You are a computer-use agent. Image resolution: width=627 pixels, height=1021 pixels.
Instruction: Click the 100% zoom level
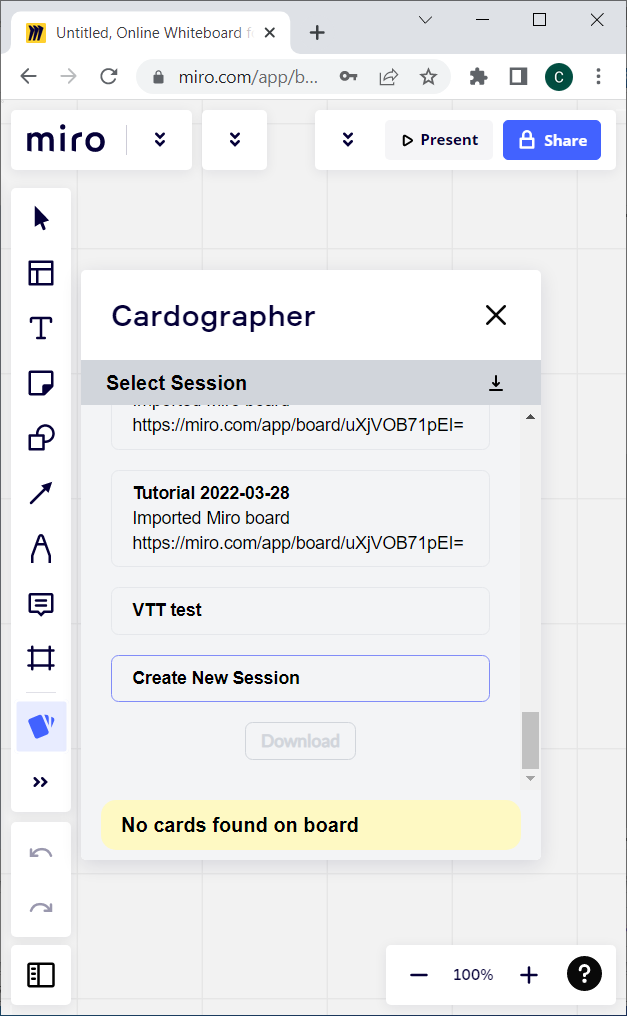pyautogui.click(x=473, y=975)
